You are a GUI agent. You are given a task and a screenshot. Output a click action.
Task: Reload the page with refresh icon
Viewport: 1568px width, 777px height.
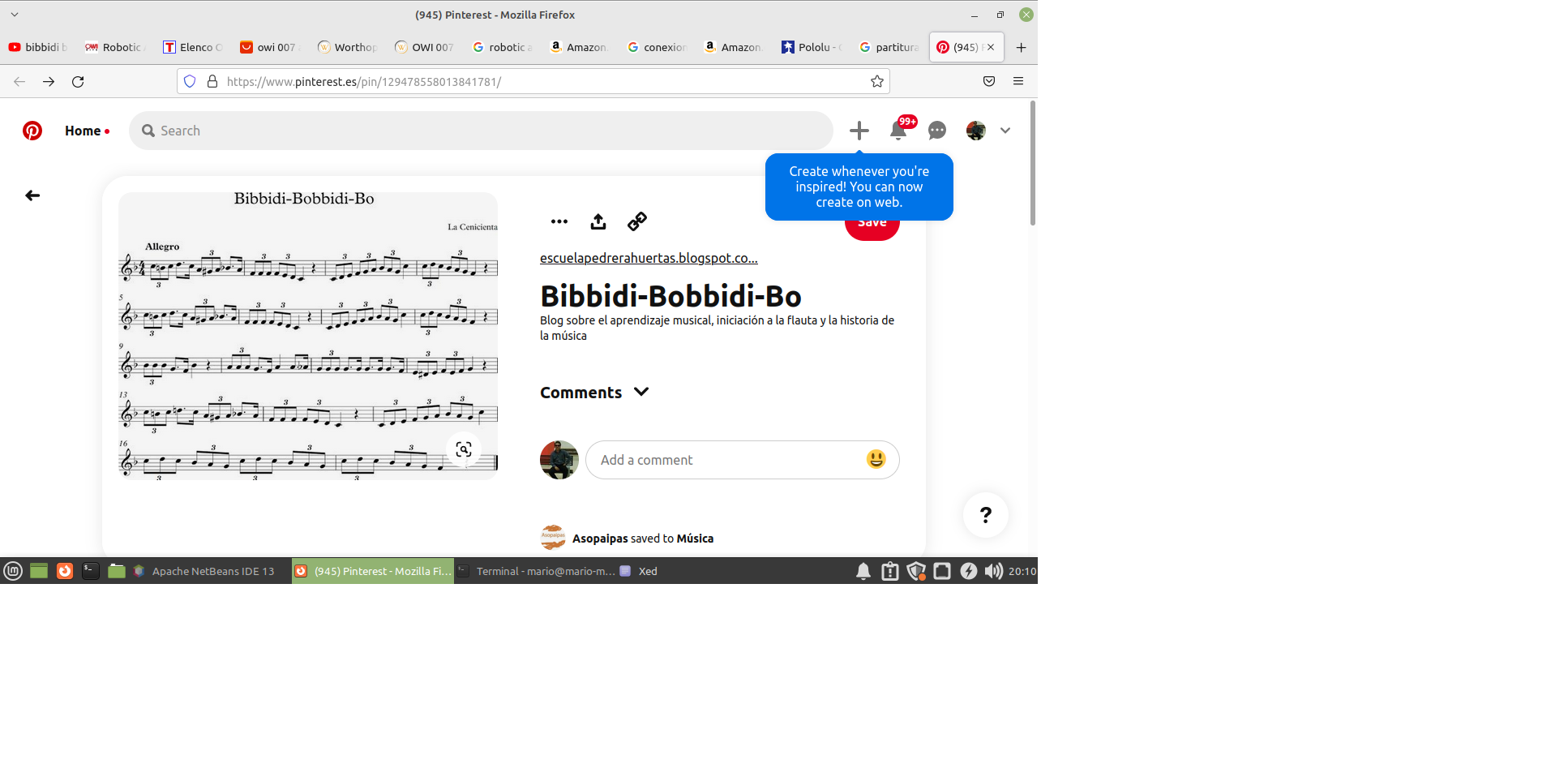coord(78,81)
